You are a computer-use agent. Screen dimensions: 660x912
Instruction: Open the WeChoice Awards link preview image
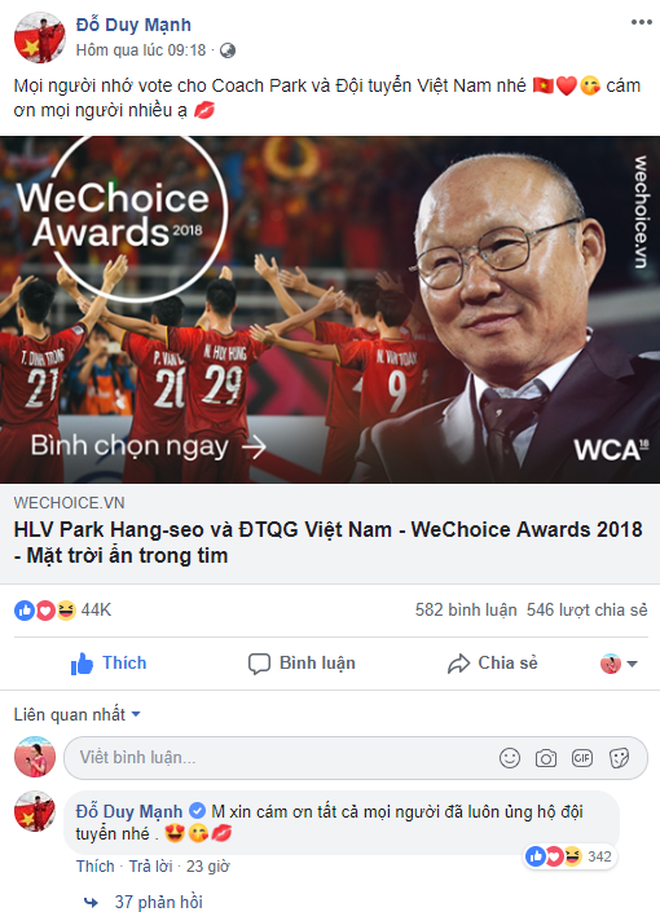coord(330,309)
